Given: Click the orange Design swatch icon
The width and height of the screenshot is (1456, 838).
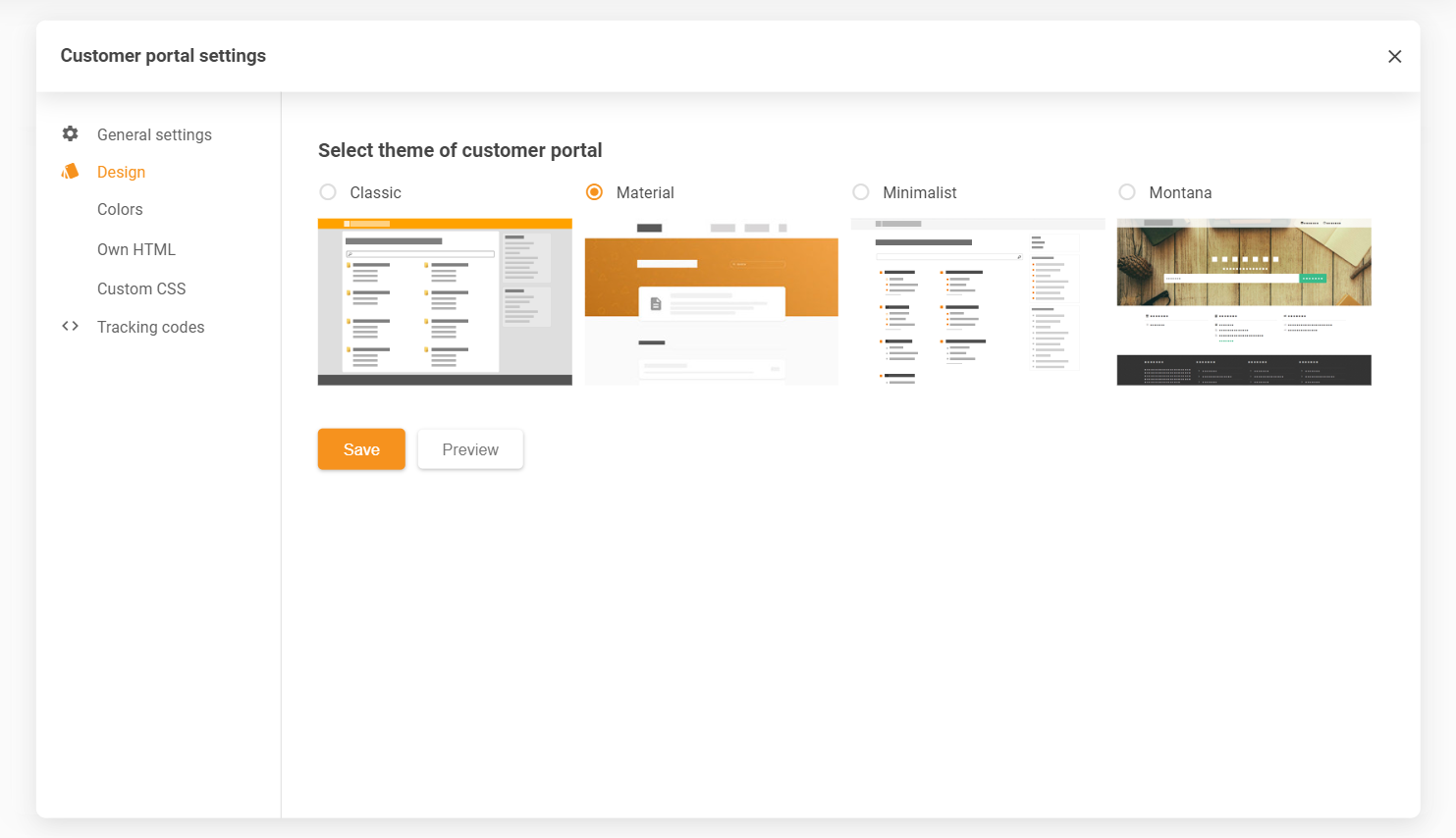Looking at the screenshot, I should [x=70, y=172].
